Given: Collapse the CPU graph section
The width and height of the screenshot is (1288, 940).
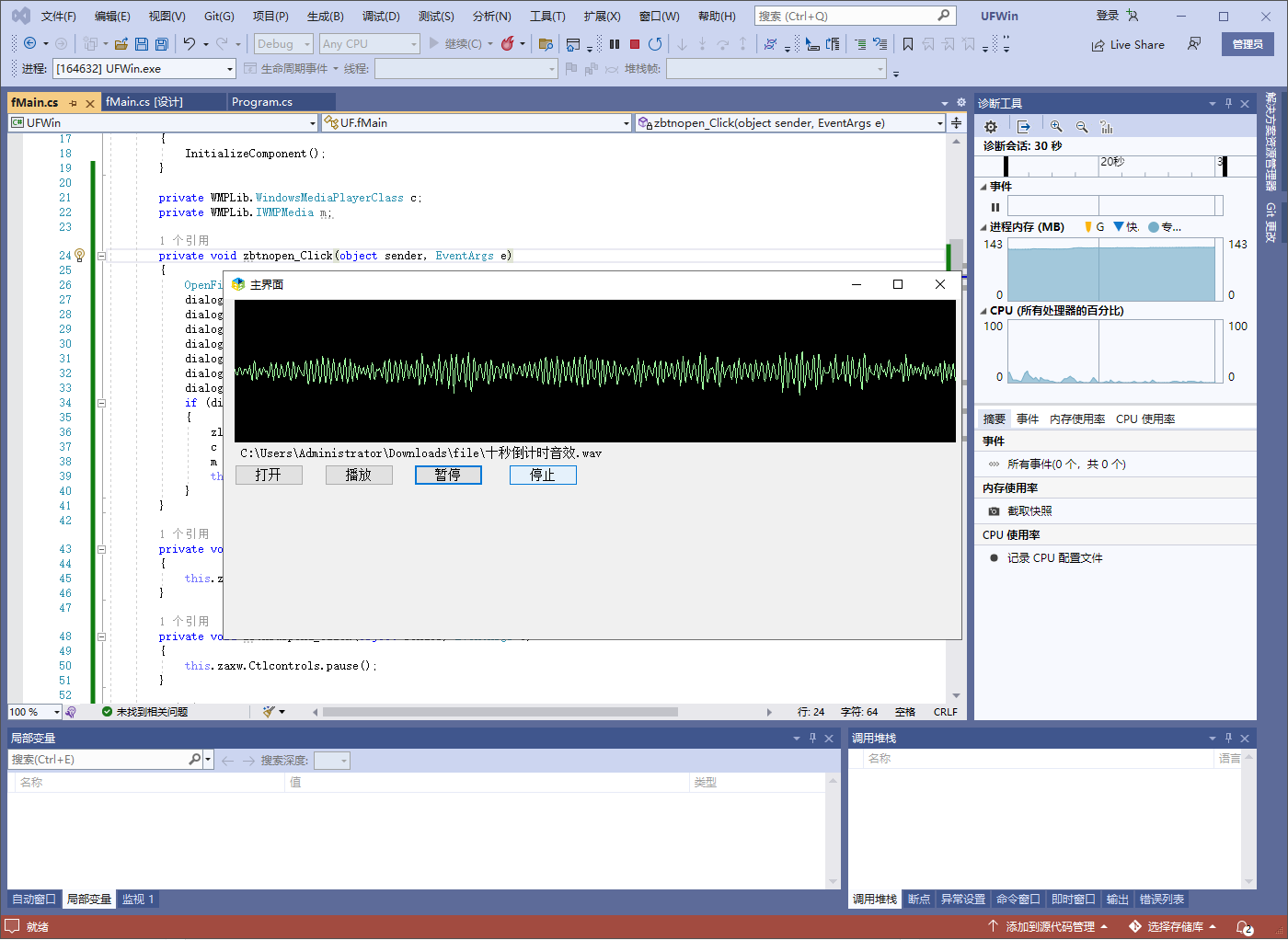Looking at the screenshot, I should pos(983,311).
